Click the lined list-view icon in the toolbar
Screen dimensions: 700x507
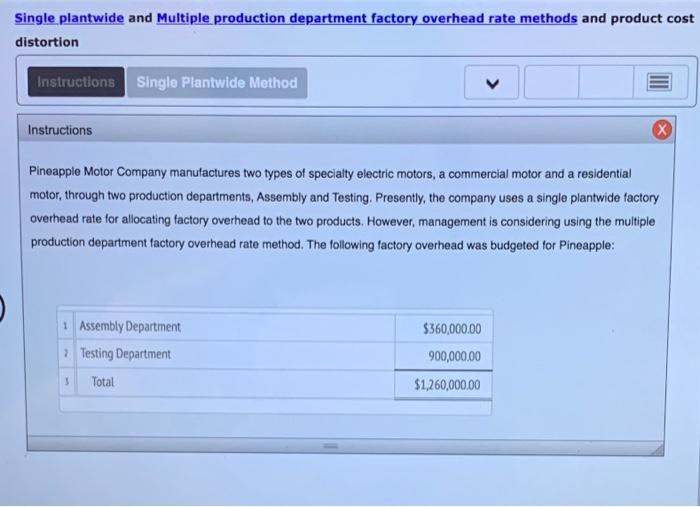[659, 83]
